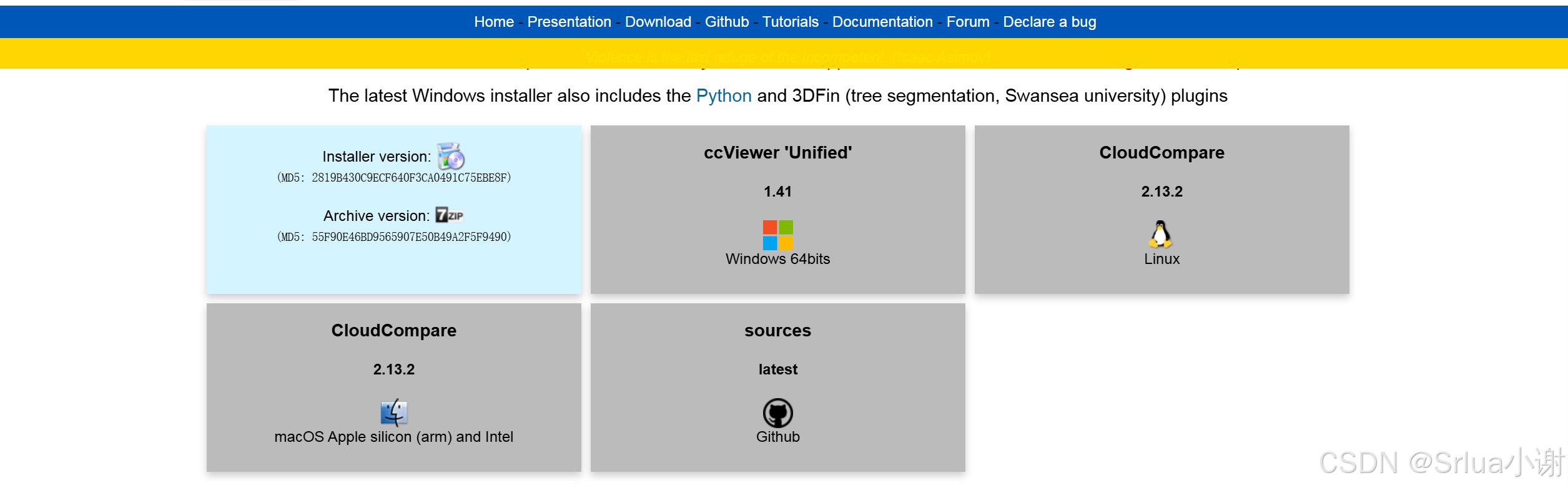The height and width of the screenshot is (488, 1568).
Task: Follow the Python plugin hyperlink
Action: point(723,95)
